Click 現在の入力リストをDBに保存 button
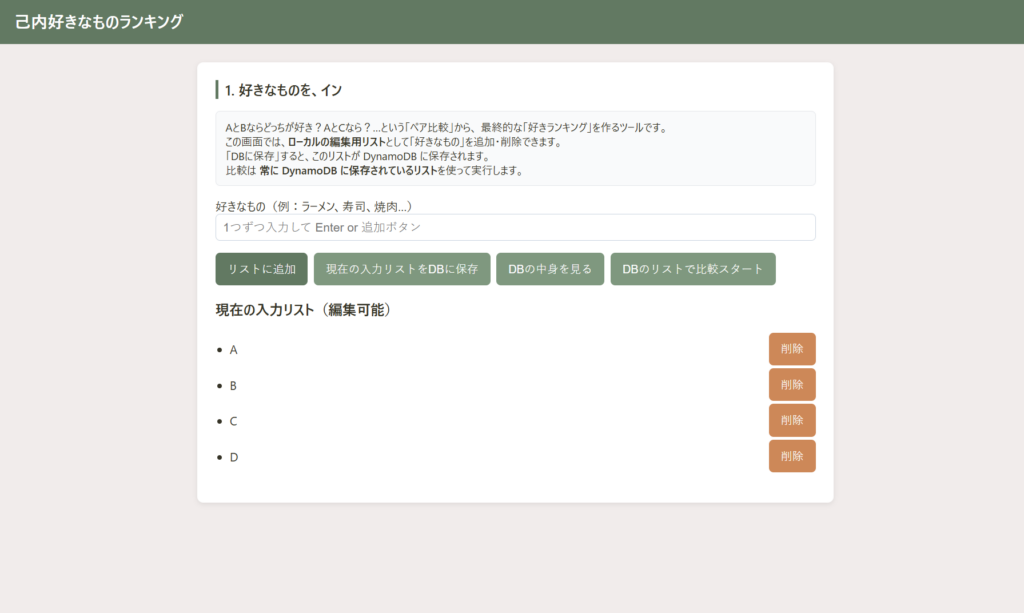Image resolution: width=1024 pixels, height=613 pixels. click(x=402, y=269)
